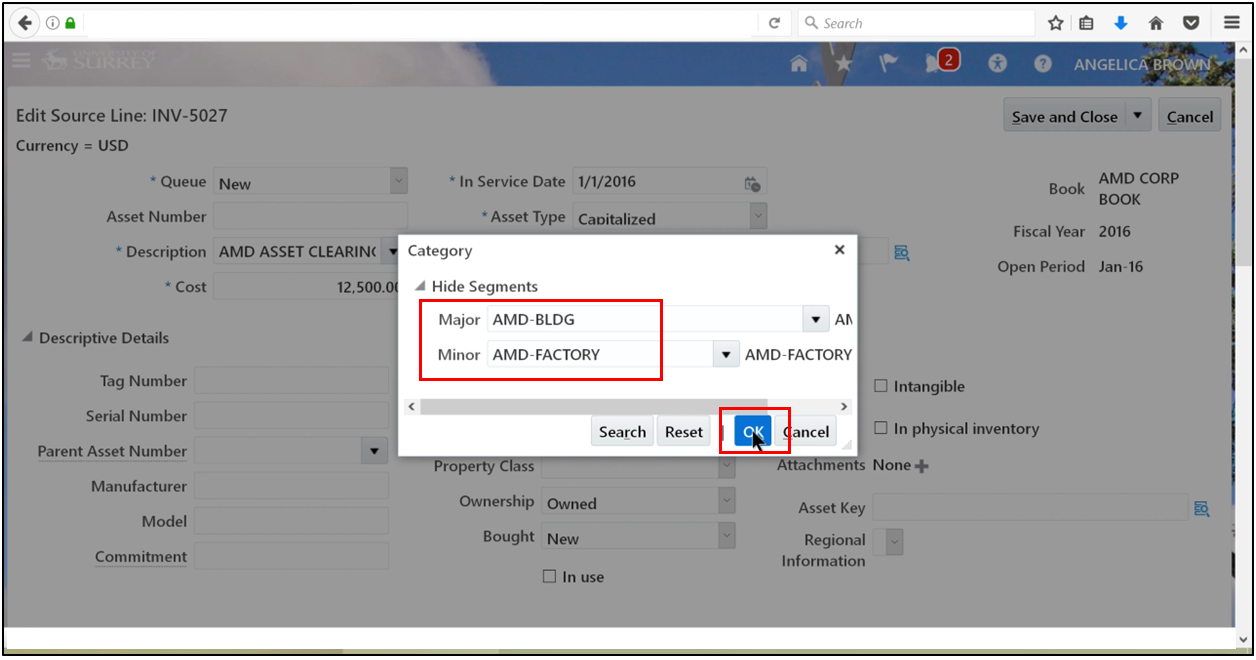Check the Intangible checkbox
Viewport: 1256px width, 660px height.
[881, 386]
